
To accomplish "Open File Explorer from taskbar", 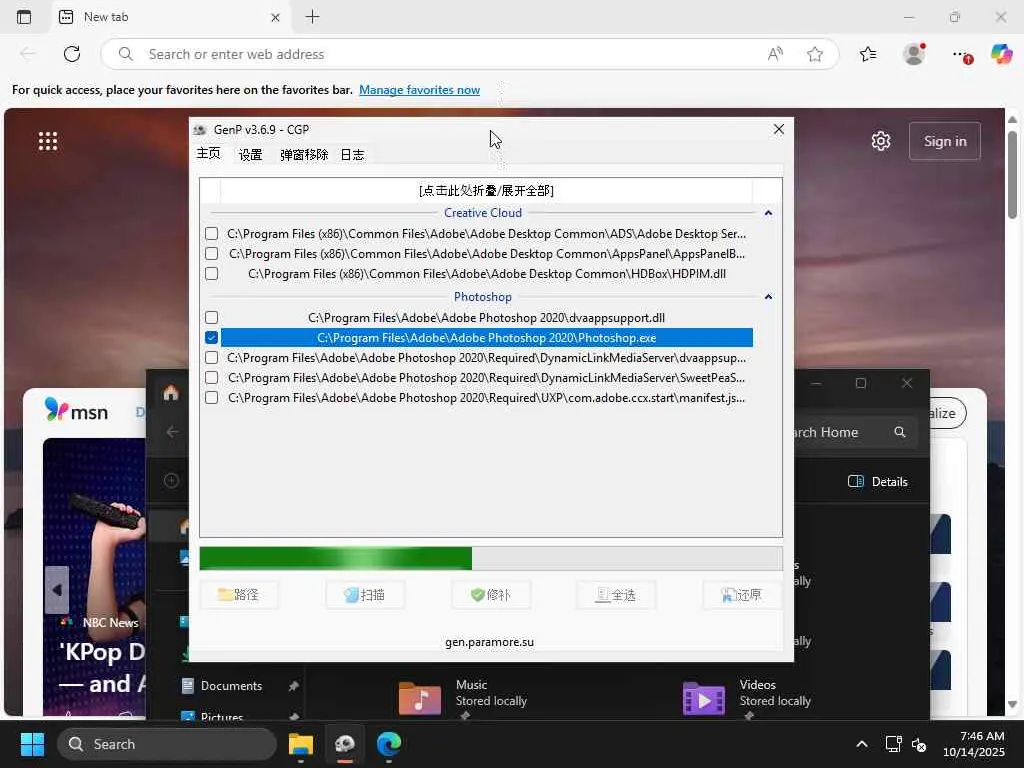I will click(x=300, y=744).
